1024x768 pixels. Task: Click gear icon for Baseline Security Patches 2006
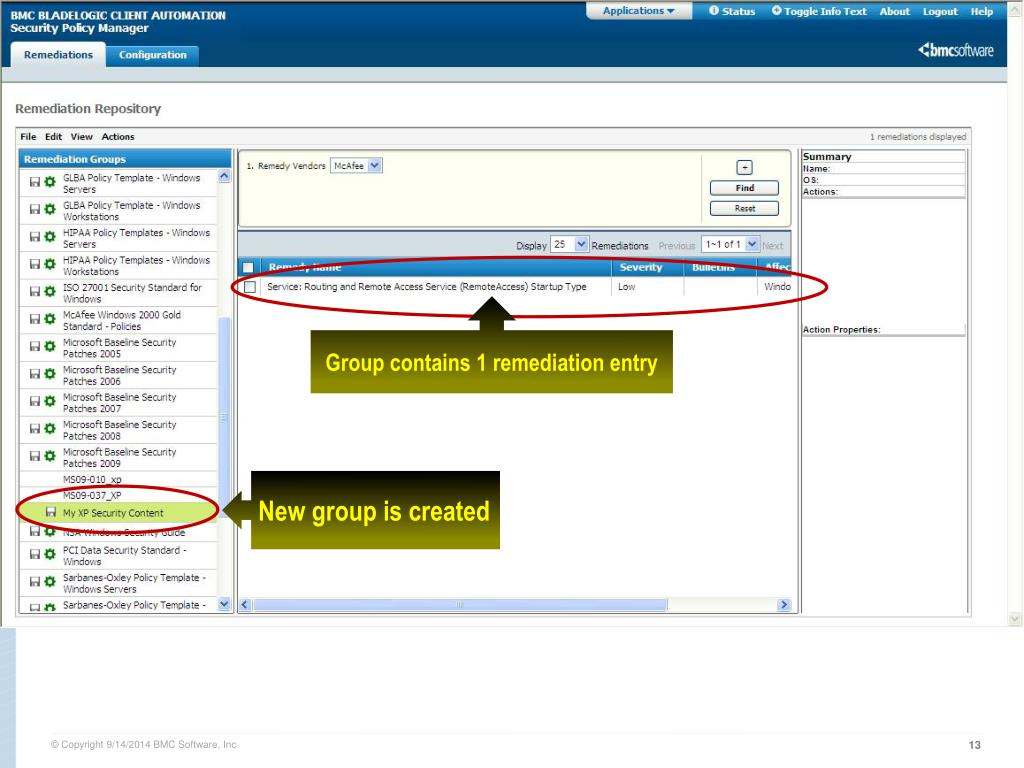(50, 374)
